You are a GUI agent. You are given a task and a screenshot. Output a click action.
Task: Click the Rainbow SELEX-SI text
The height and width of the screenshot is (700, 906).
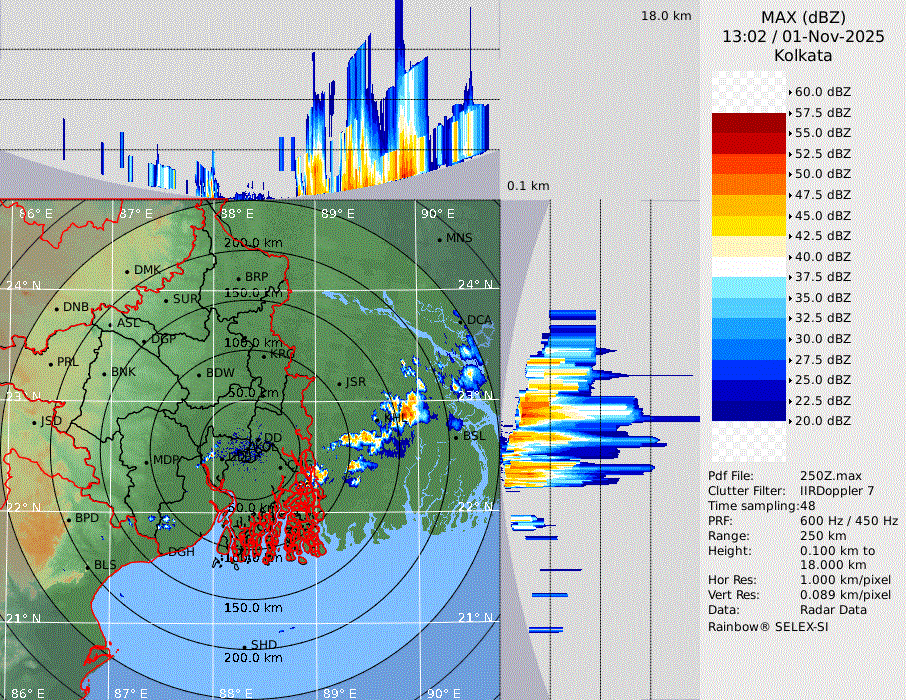(761, 627)
